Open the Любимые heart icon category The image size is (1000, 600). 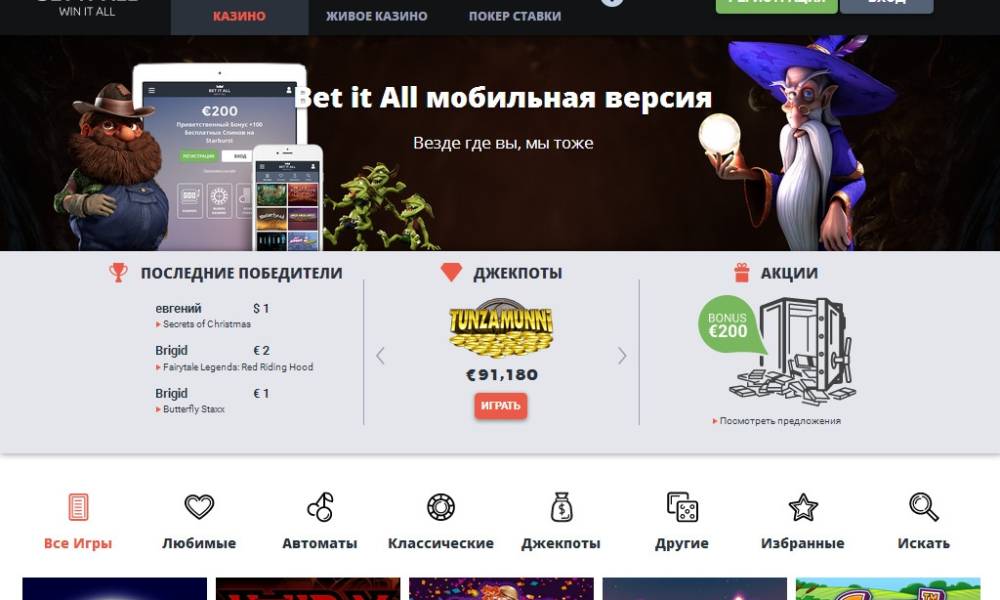199,507
